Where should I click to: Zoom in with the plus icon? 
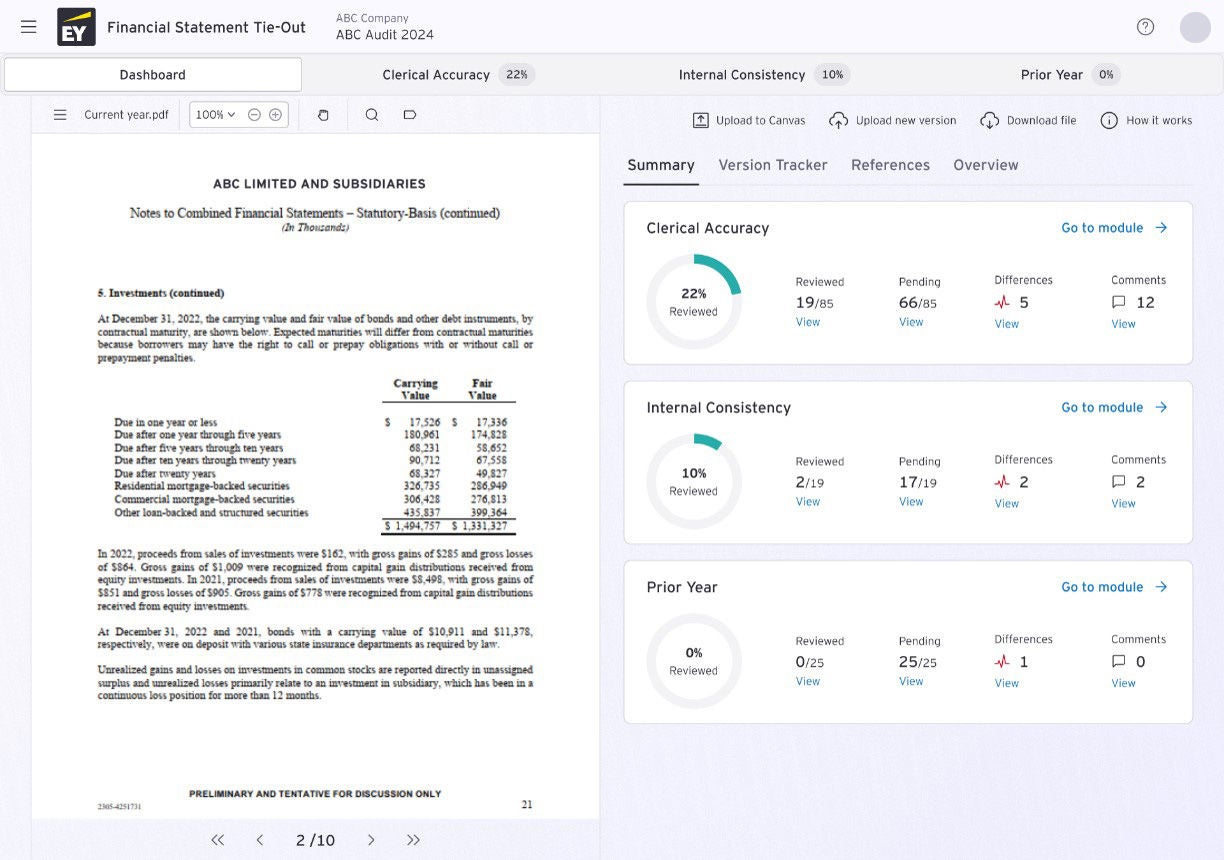pyautogui.click(x=275, y=115)
